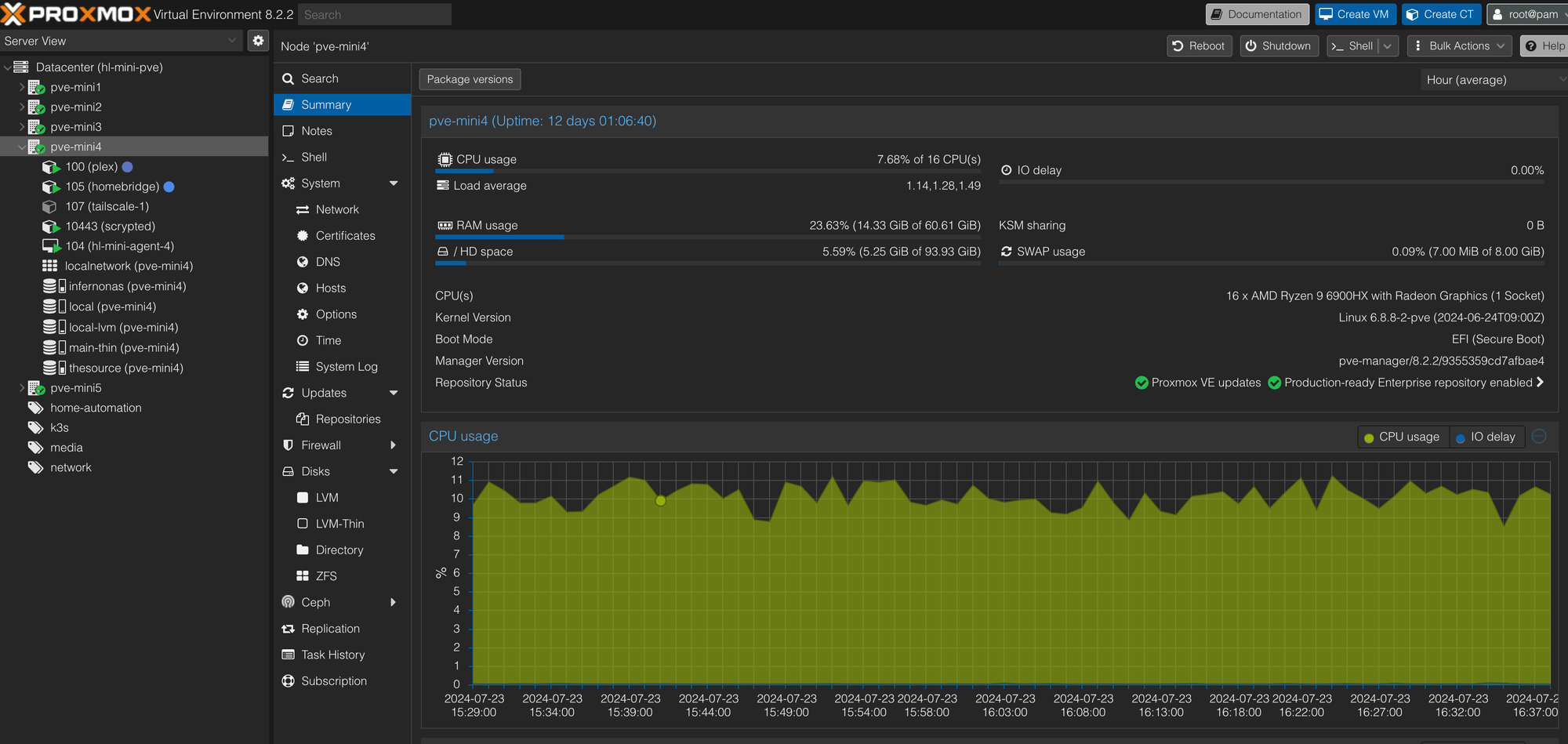Click the Create CT button
Screen dimensions: 1568x744
(x=1440, y=14)
